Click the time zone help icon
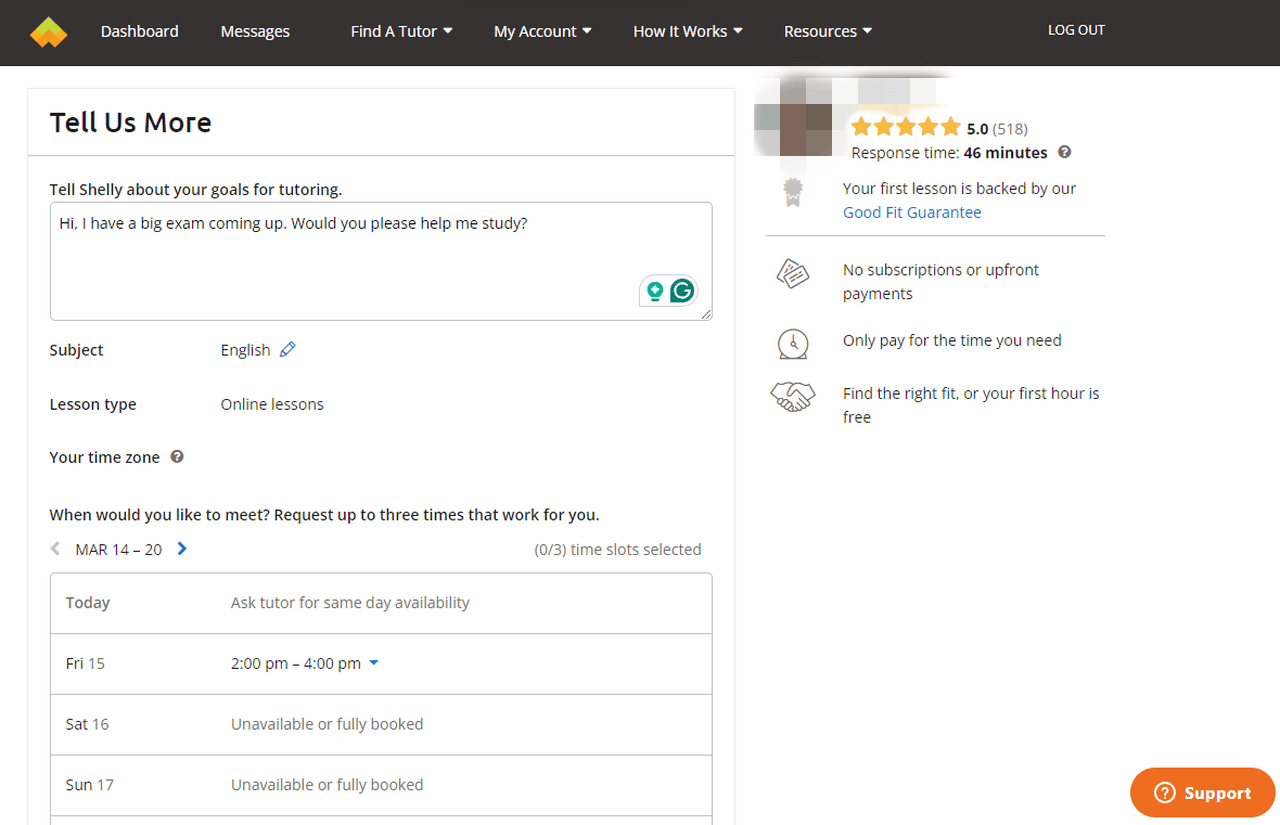 [177, 457]
